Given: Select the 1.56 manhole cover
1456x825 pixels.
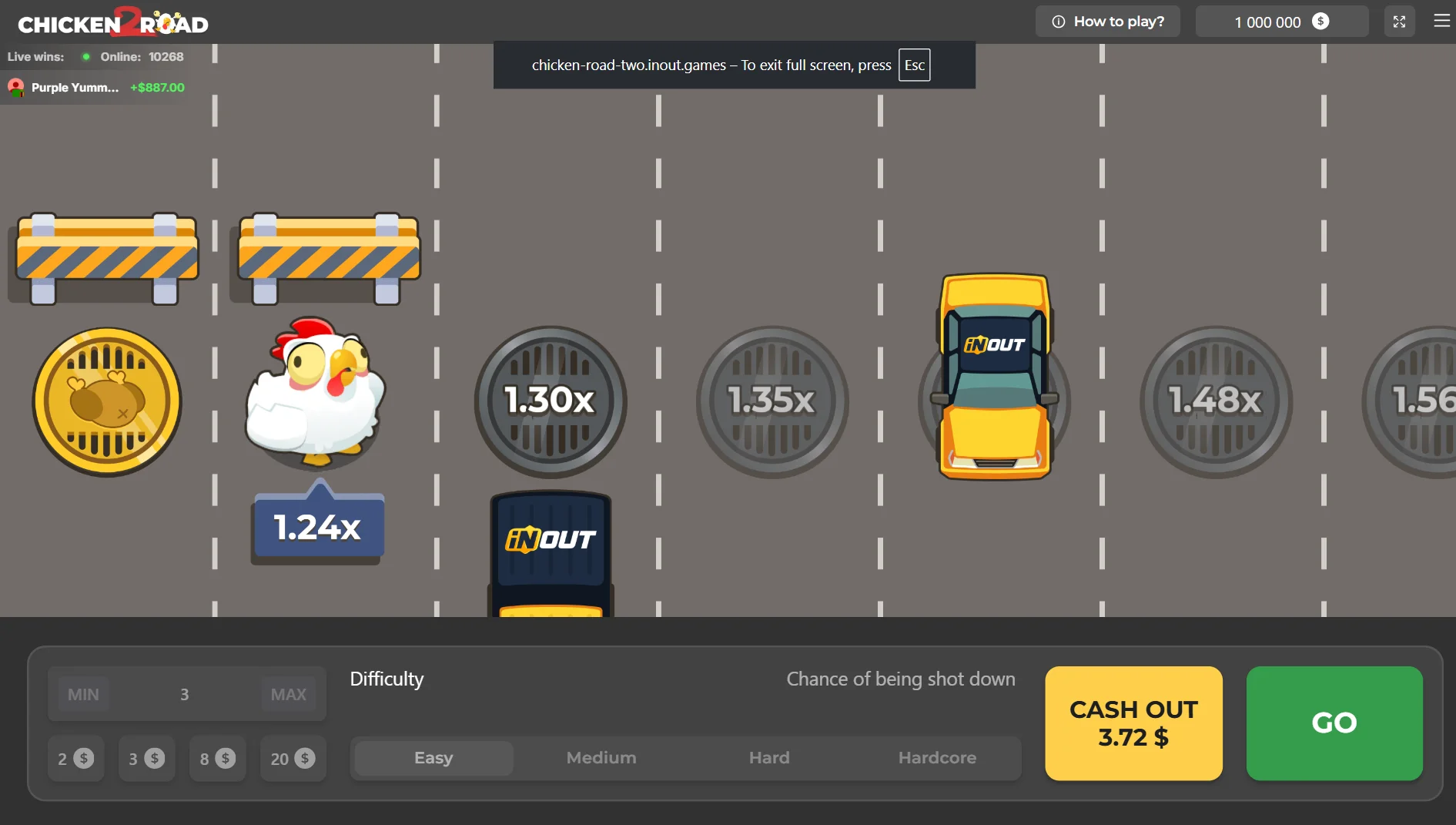Looking at the screenshot, I should [1411, 401].
